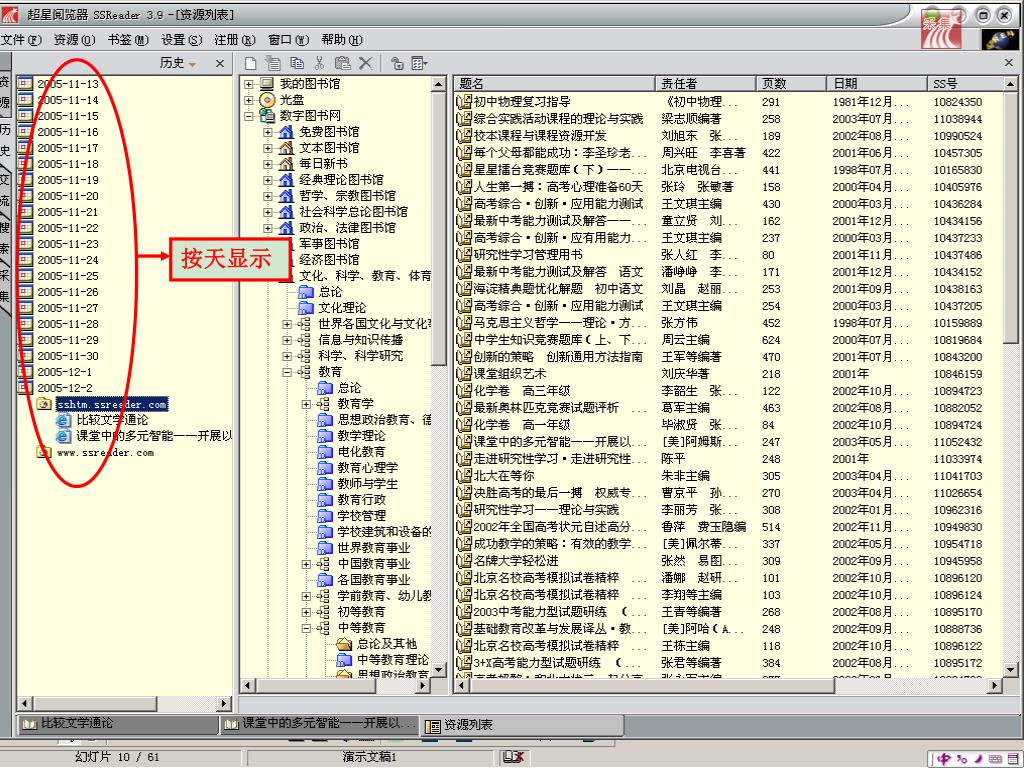Open the 帮助(H) menu
Viewport: 1024px width, 768px height.
point(342,40)
